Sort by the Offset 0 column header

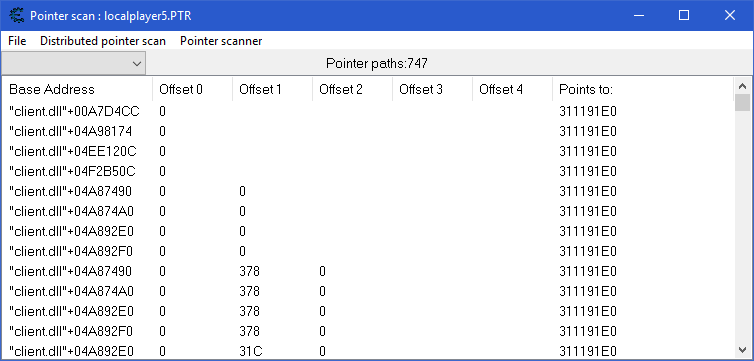(x=192, y=89)
